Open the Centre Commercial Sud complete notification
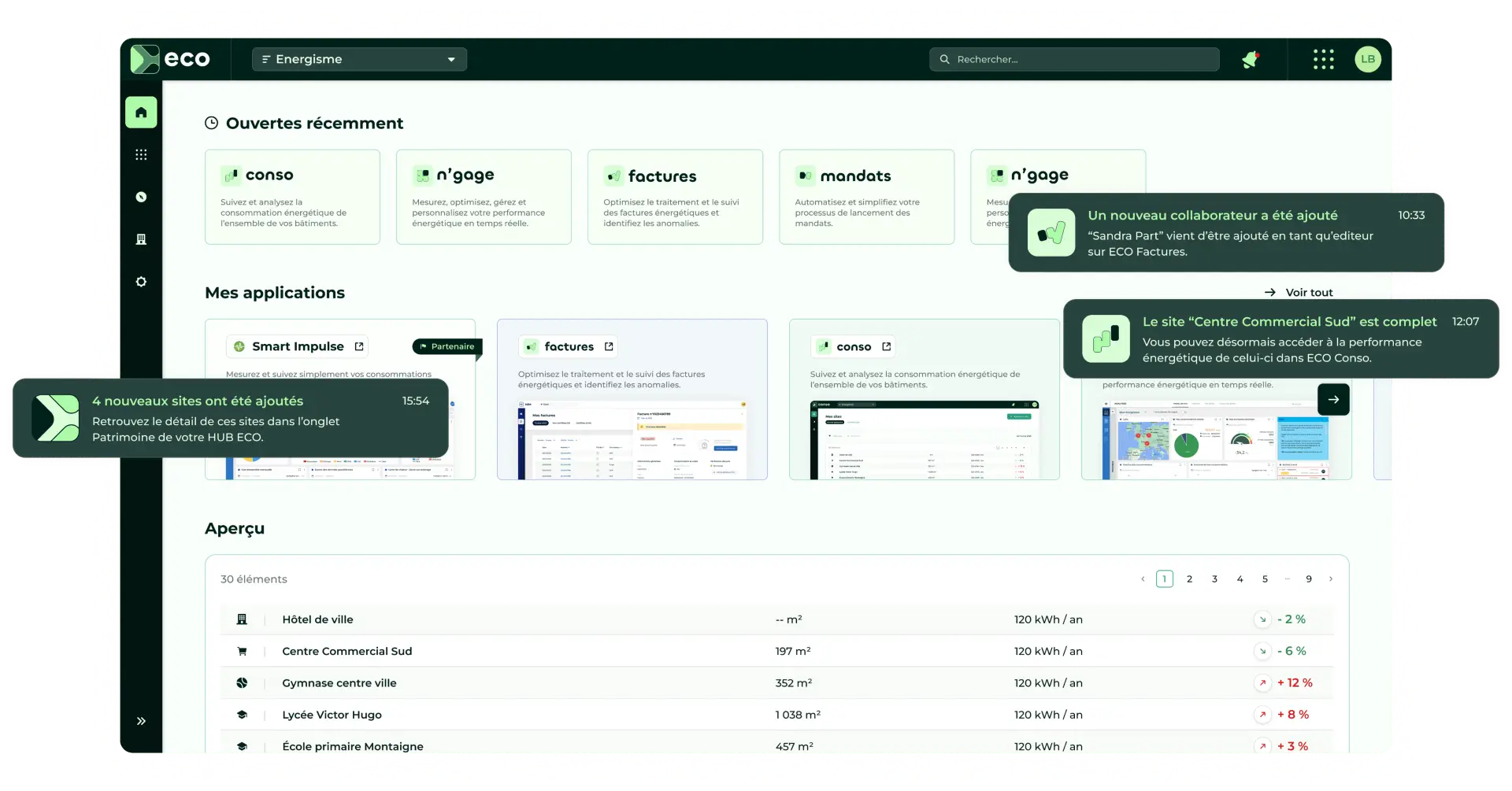1512x791 pixels. pos(1281,339)
